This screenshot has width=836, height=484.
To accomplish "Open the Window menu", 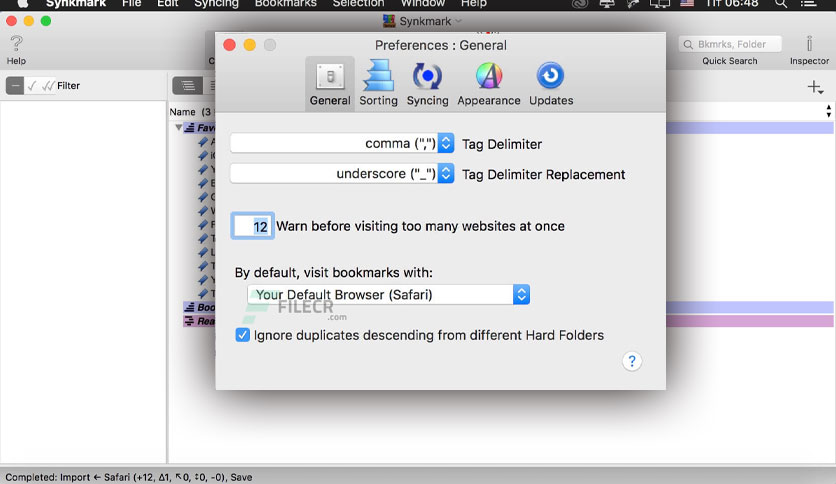I will (423, 3).
